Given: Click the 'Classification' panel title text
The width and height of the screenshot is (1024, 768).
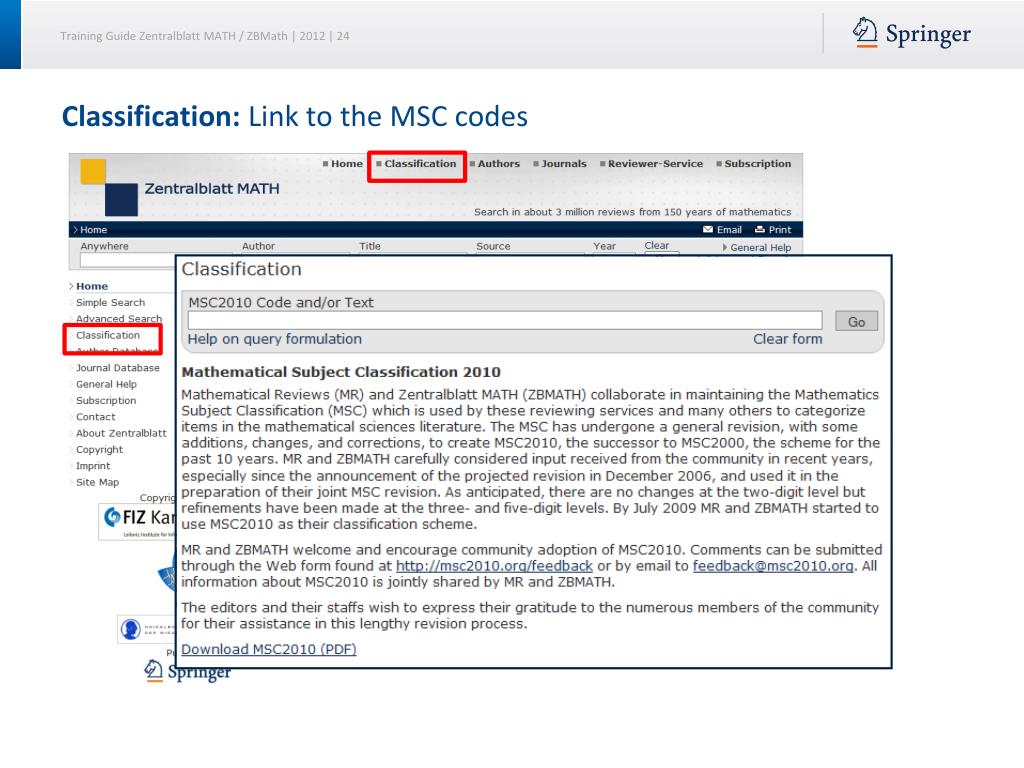Looking at the screenshot, I should pos(242,269).
